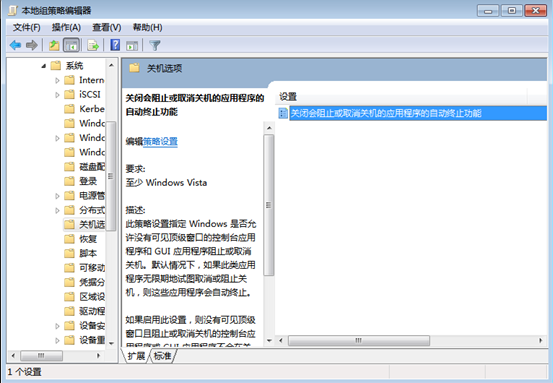
Task: Expand the 设备重 tree node
Action: point(57,340)
